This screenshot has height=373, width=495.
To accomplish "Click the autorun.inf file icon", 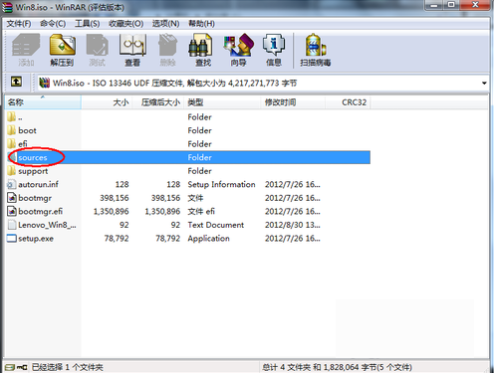I will pyautogui.click(x=12, y=184).
